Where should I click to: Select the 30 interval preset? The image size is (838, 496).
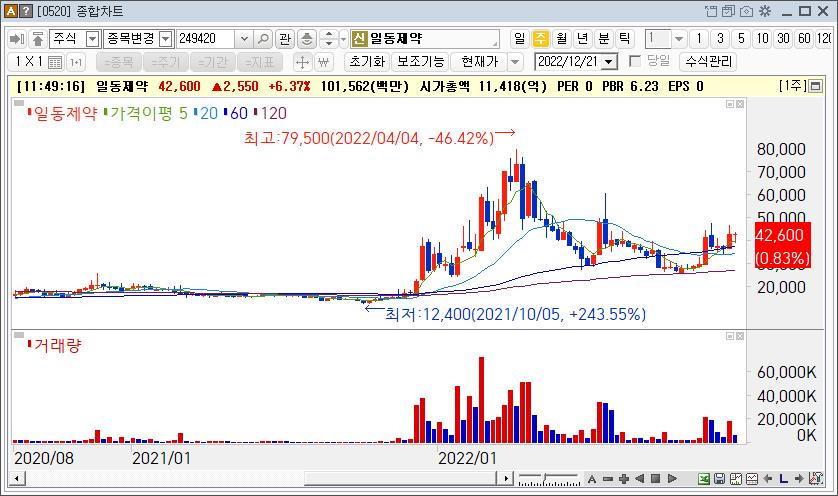tap(783, 38)
